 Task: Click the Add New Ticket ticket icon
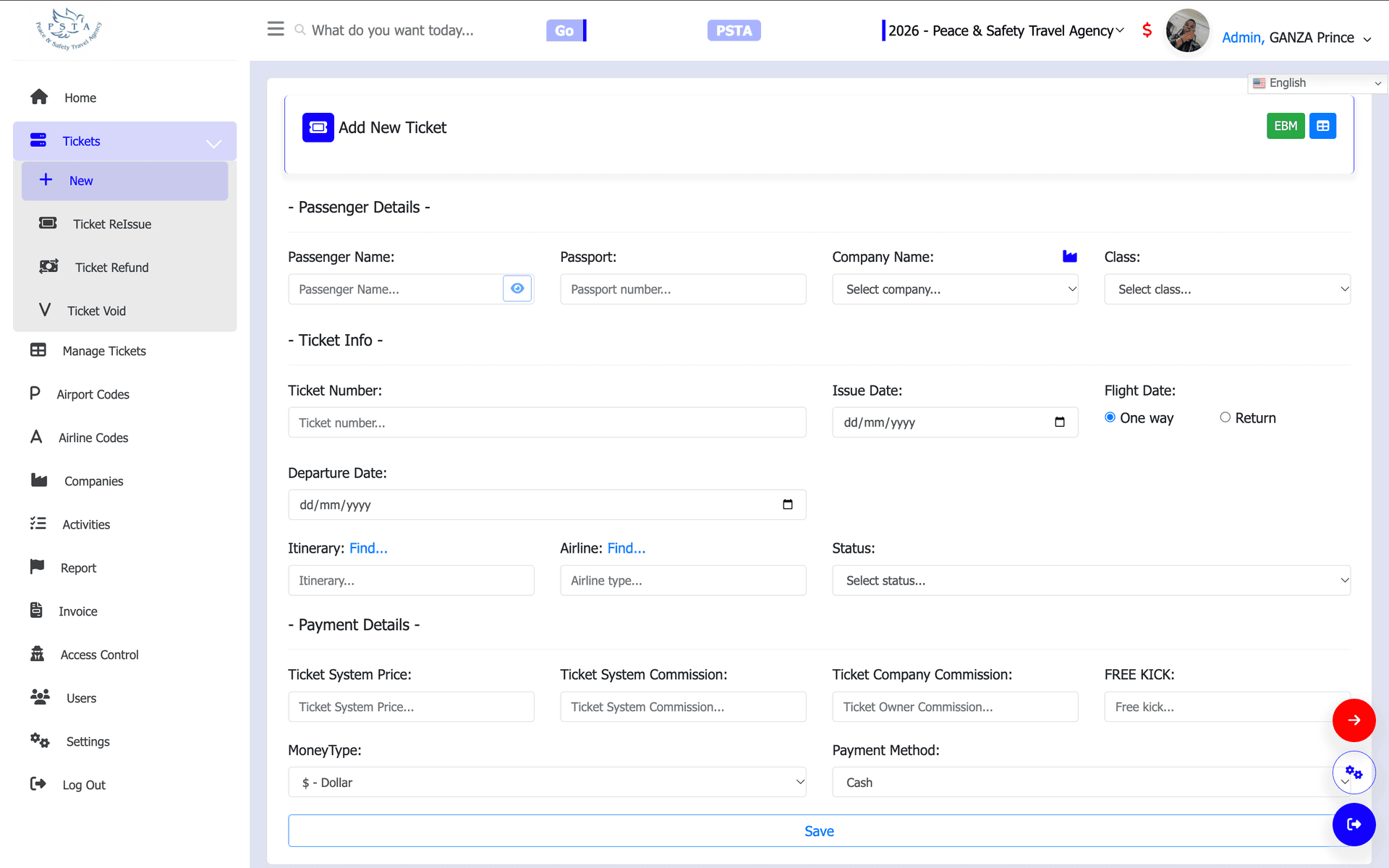point(318,127)
